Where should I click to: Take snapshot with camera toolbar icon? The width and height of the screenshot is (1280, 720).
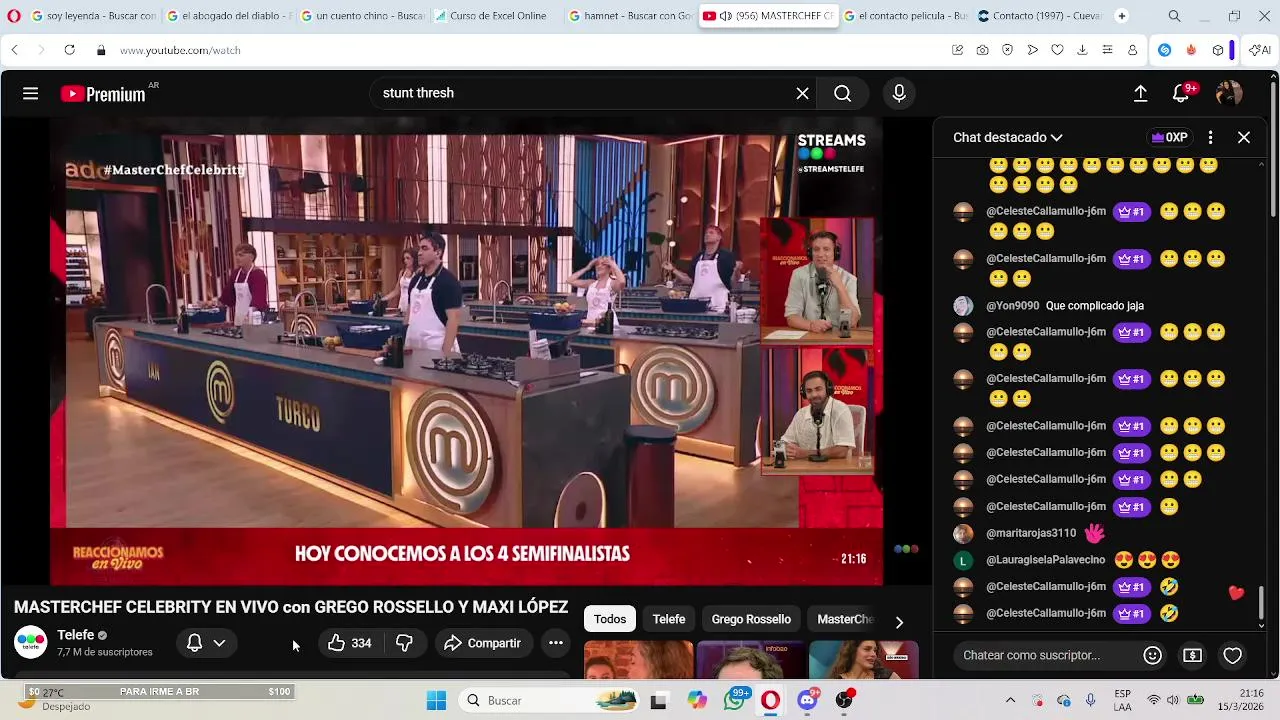pos(982,50)
